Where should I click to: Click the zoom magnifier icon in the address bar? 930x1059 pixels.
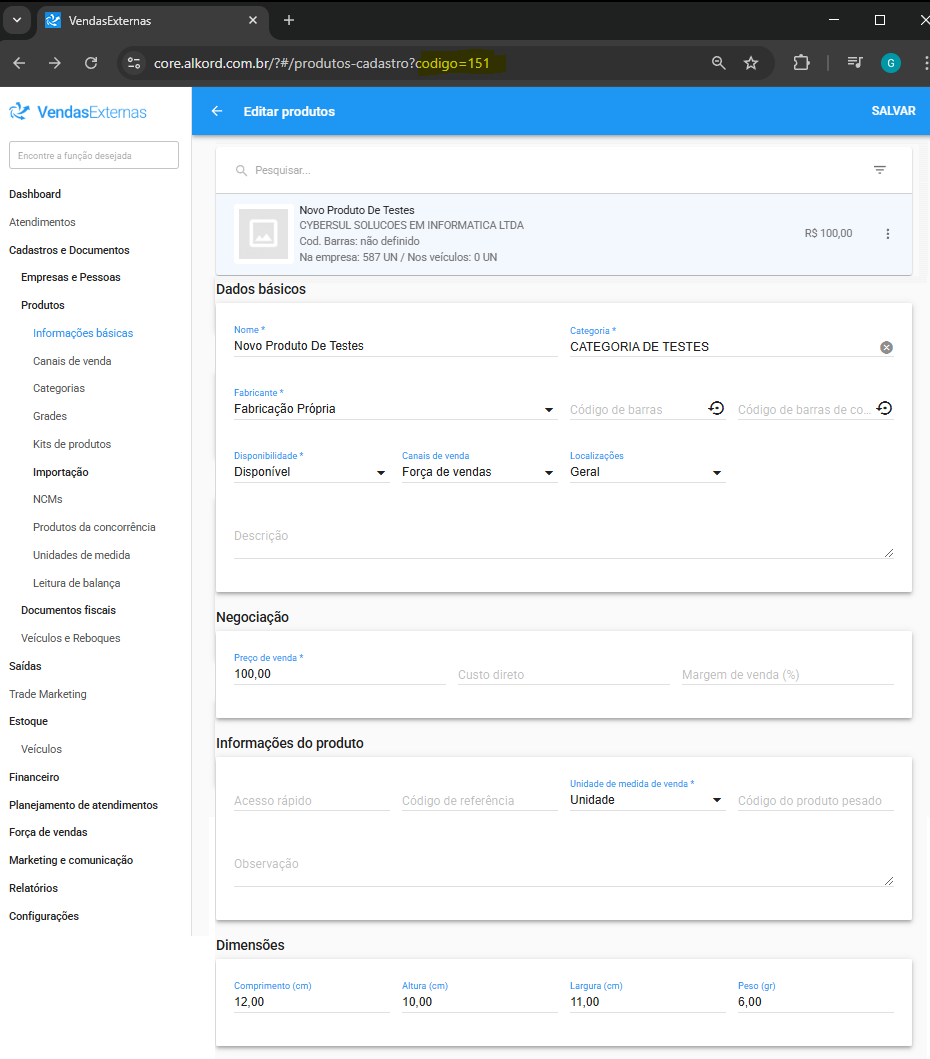719,63
